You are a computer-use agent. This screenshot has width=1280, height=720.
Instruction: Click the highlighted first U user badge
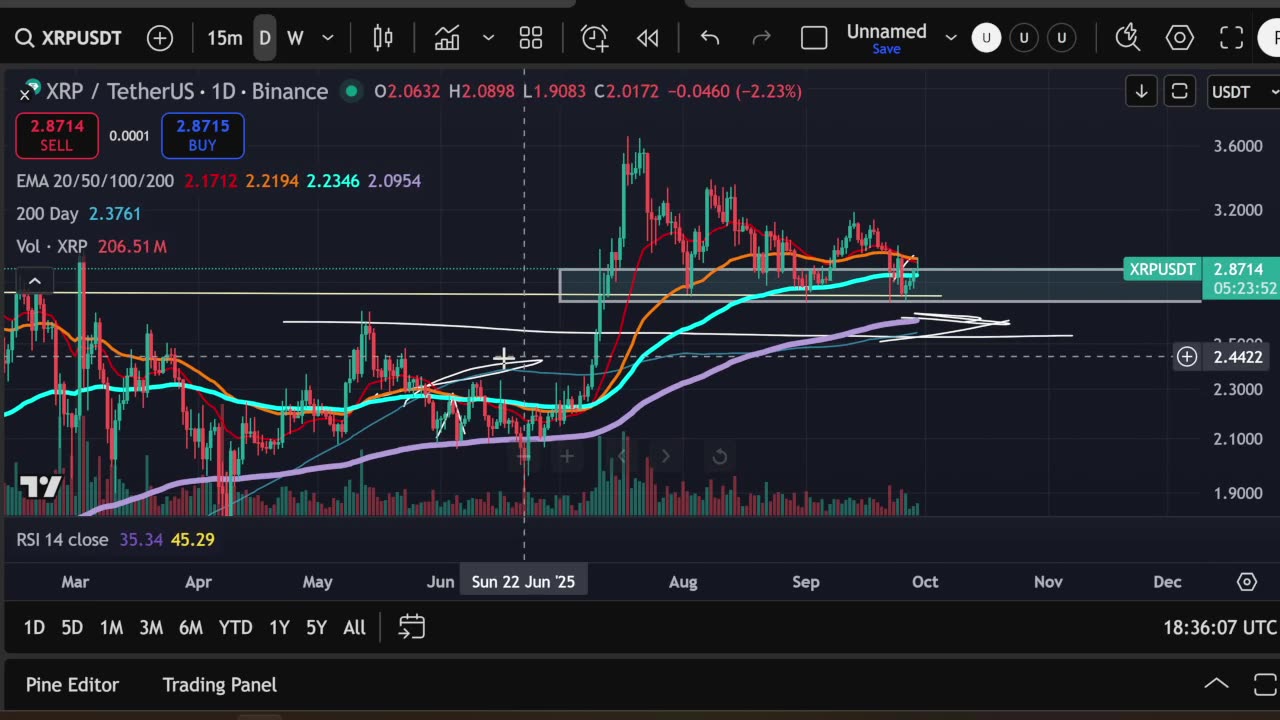pos(986,38)
